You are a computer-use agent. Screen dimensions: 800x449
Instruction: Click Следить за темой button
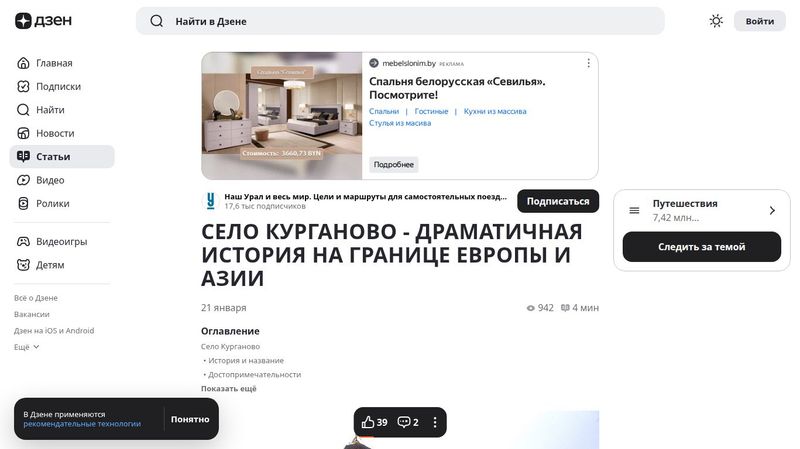pos(702,247)
